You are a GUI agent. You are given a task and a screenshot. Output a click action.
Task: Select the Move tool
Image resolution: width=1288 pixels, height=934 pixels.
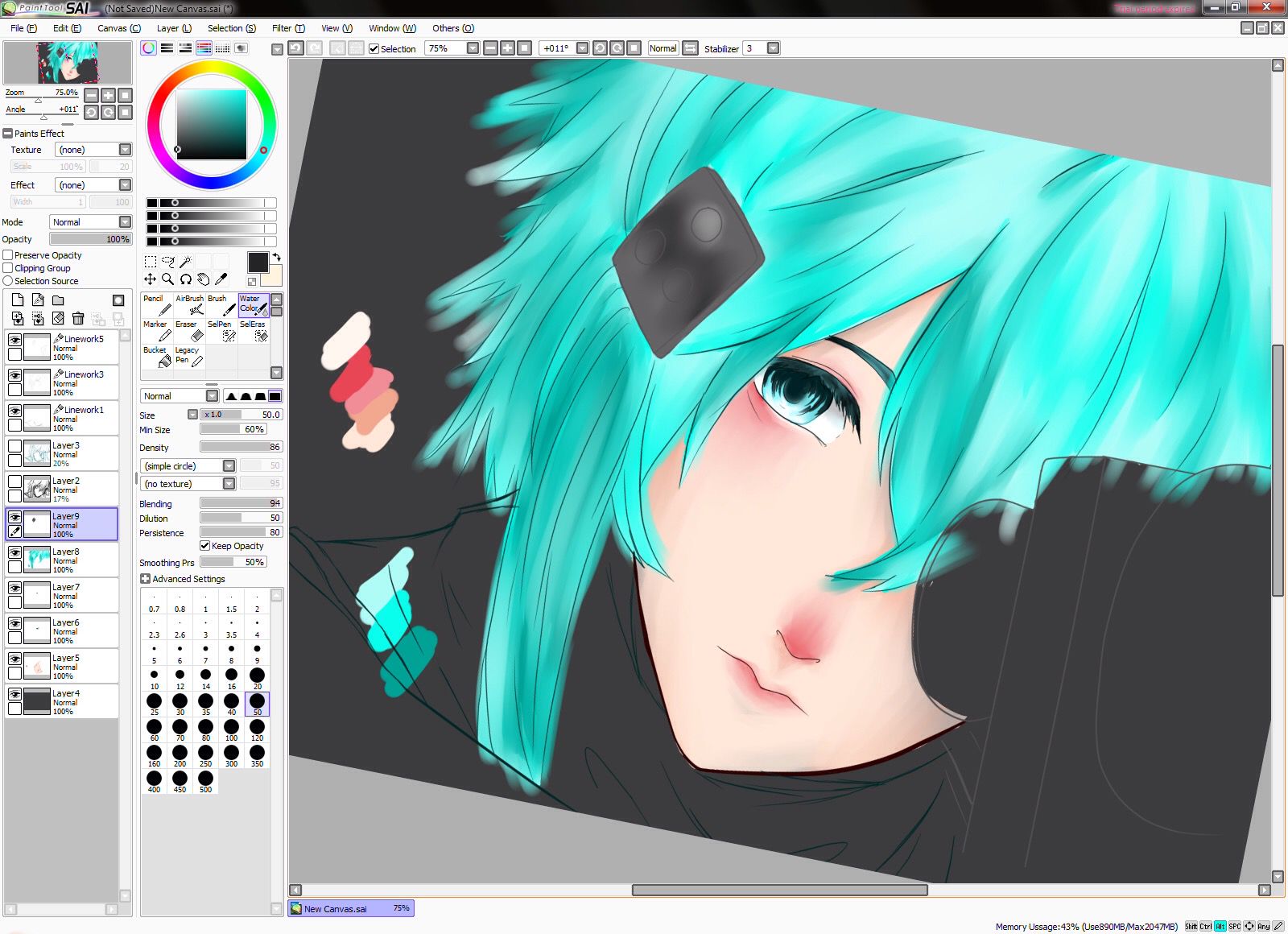point(151,279)
